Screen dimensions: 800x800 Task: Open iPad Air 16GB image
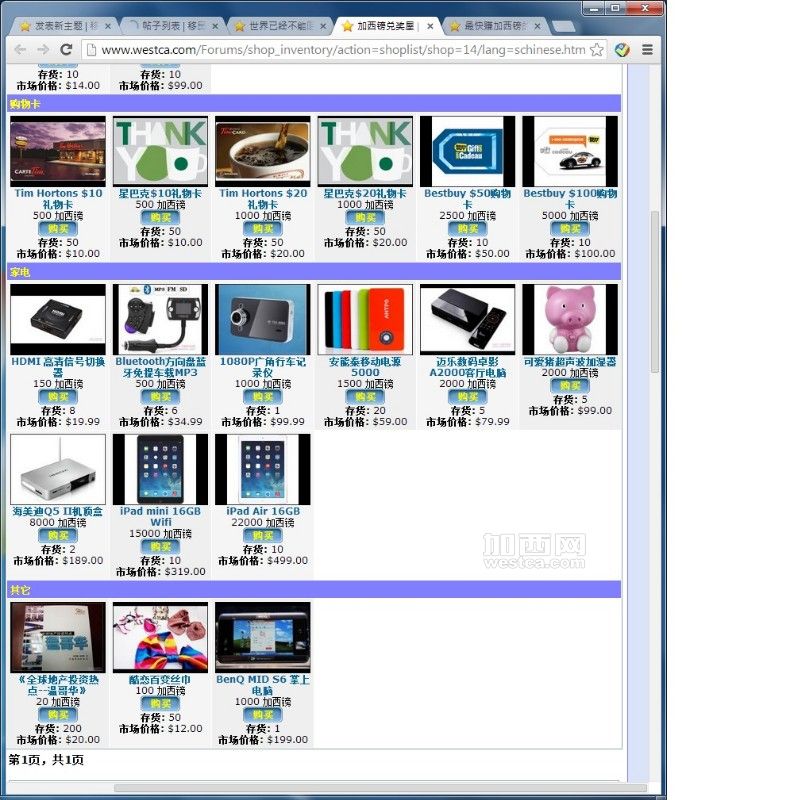pyautogui.click(x=263, y=469)
